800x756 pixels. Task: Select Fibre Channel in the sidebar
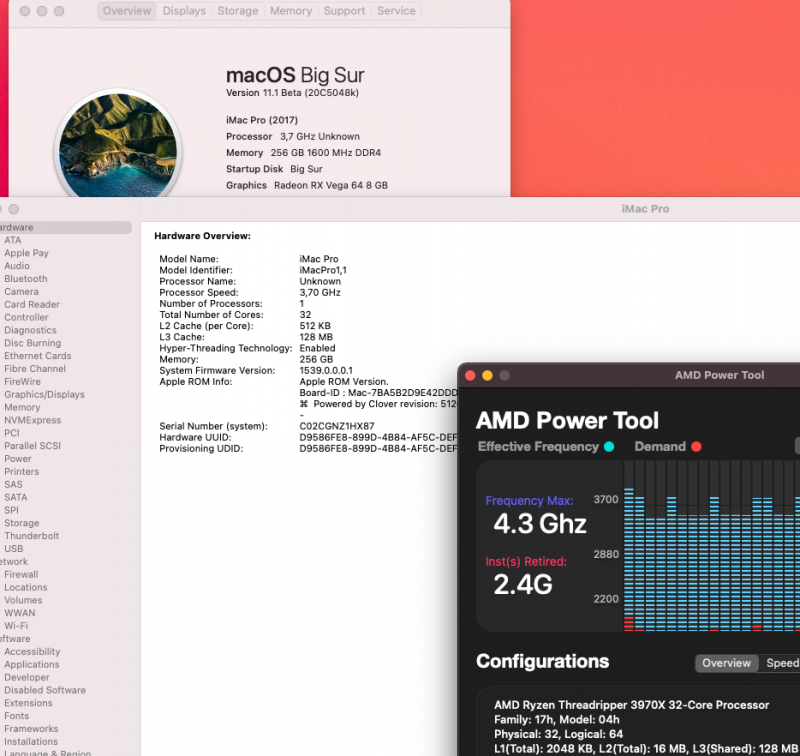pyautogui.click(x=35, y=368)
